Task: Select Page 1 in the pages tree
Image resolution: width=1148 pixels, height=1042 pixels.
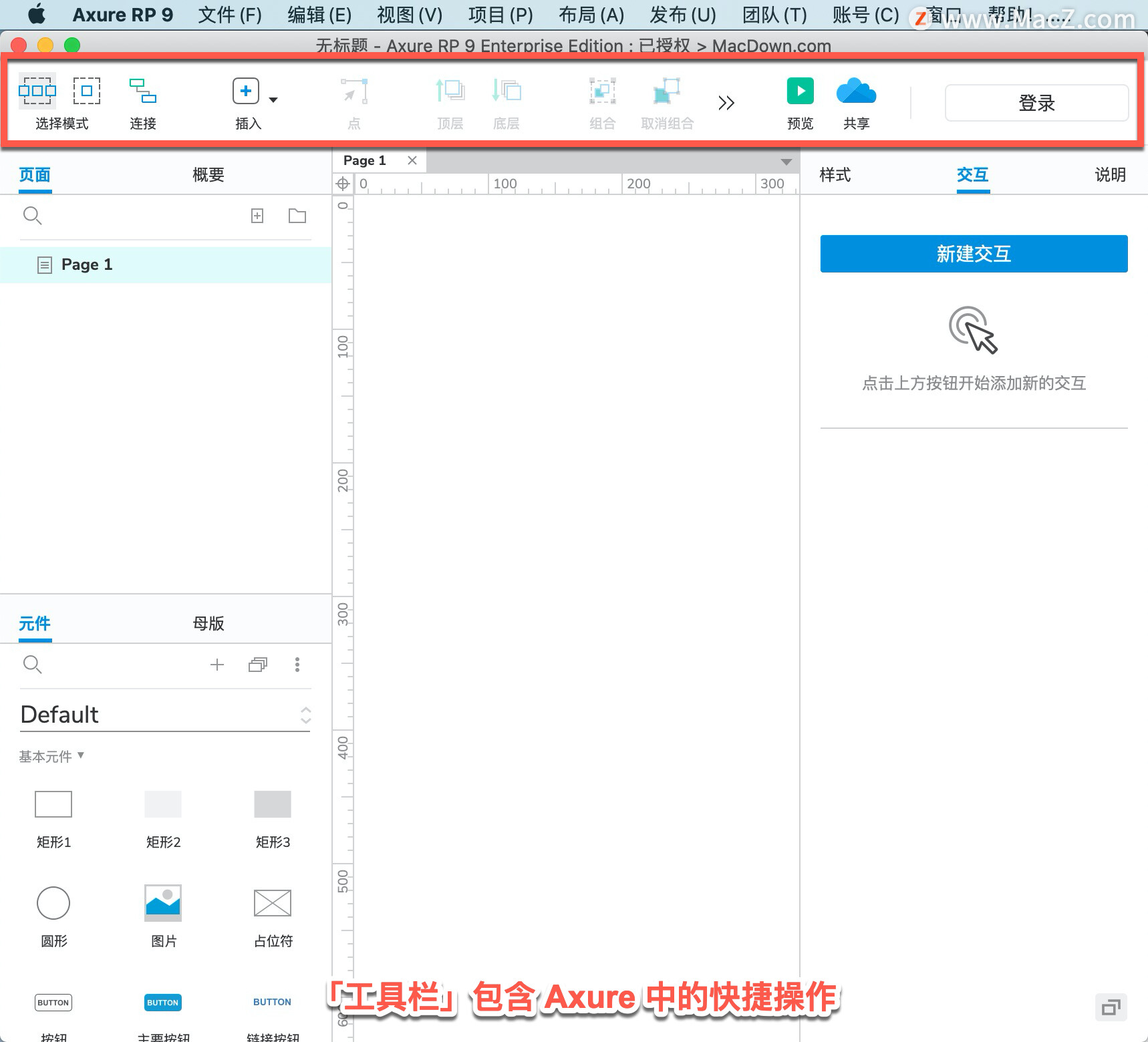Action: click(x=166, y=265)
